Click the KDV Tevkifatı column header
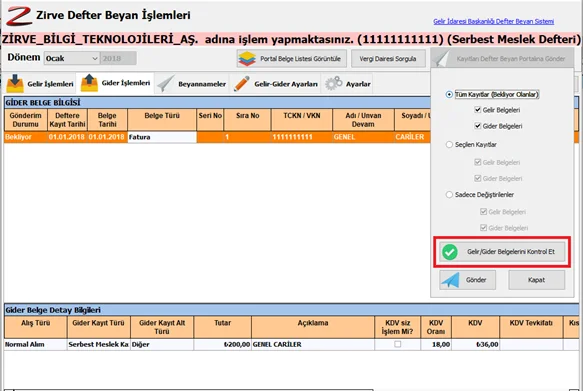 [x=531, y=327]
